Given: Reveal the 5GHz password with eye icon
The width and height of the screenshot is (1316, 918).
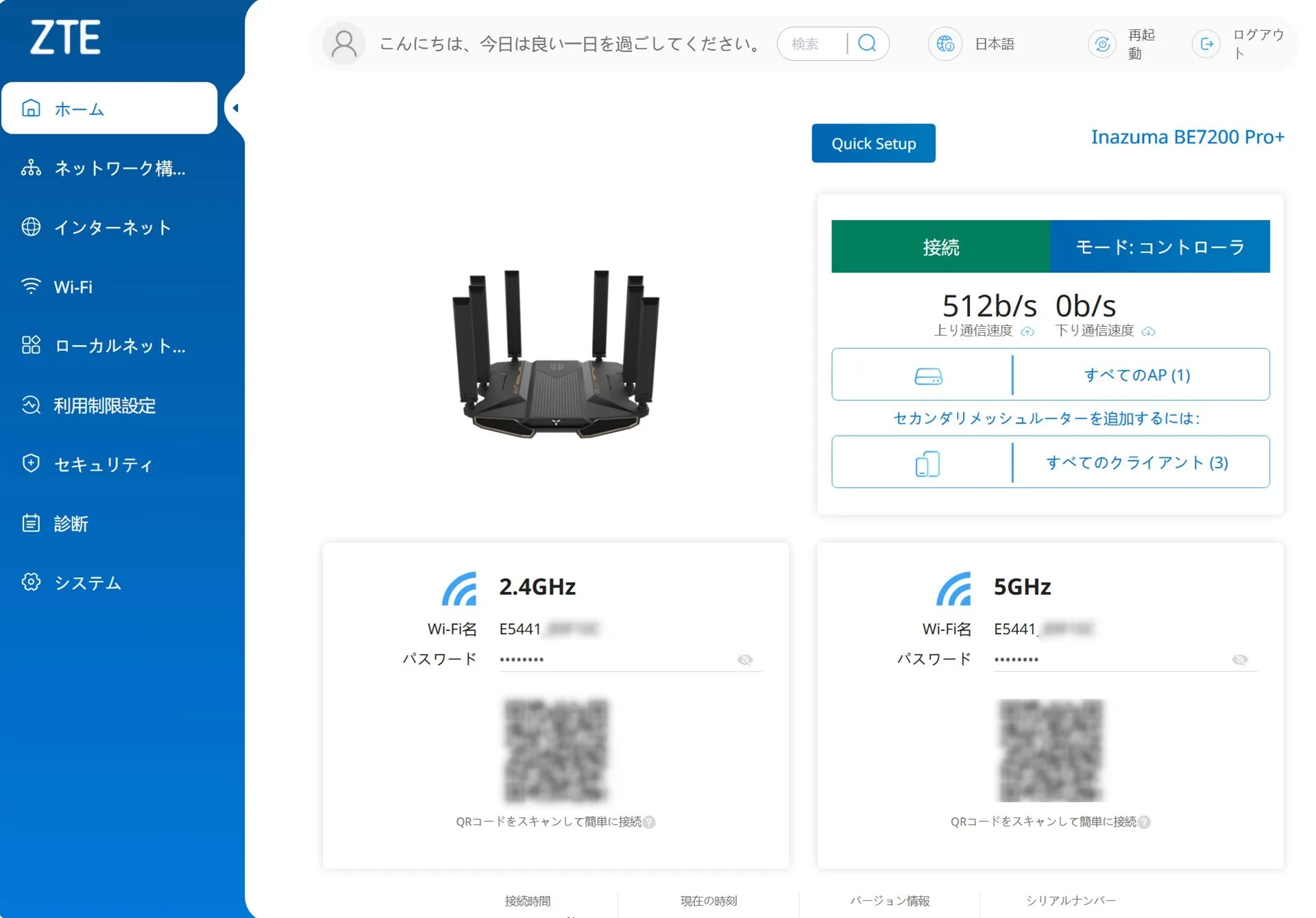Looking at the screenshot, I should [1239, 659].
